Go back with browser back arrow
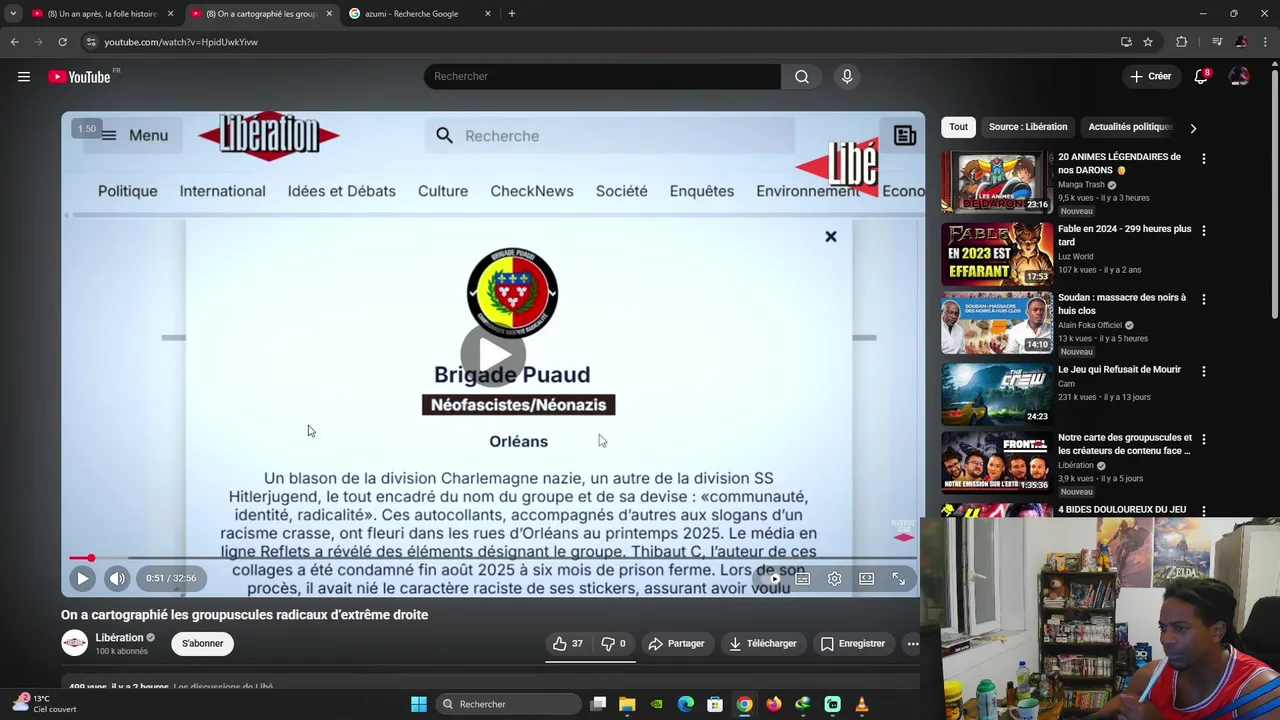This screenshot has height=720, width=1280. click(x=14, y=42)
